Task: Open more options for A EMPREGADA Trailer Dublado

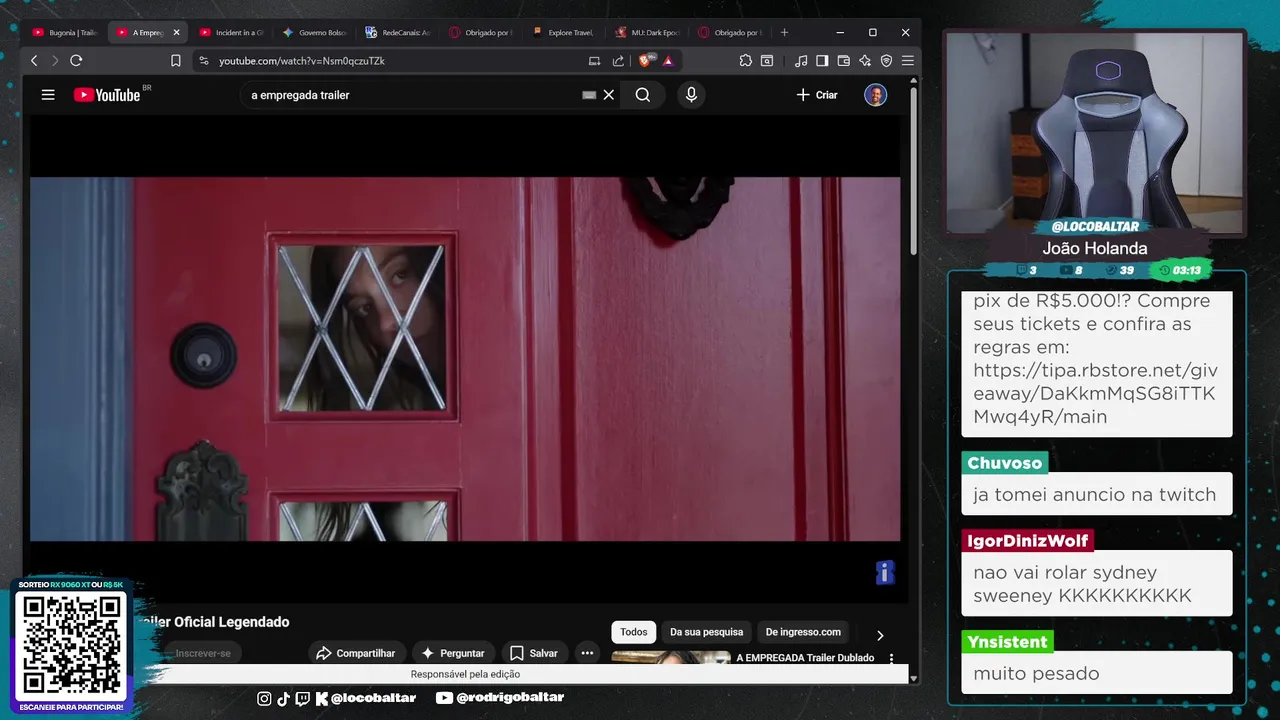Action: [891, 659]
